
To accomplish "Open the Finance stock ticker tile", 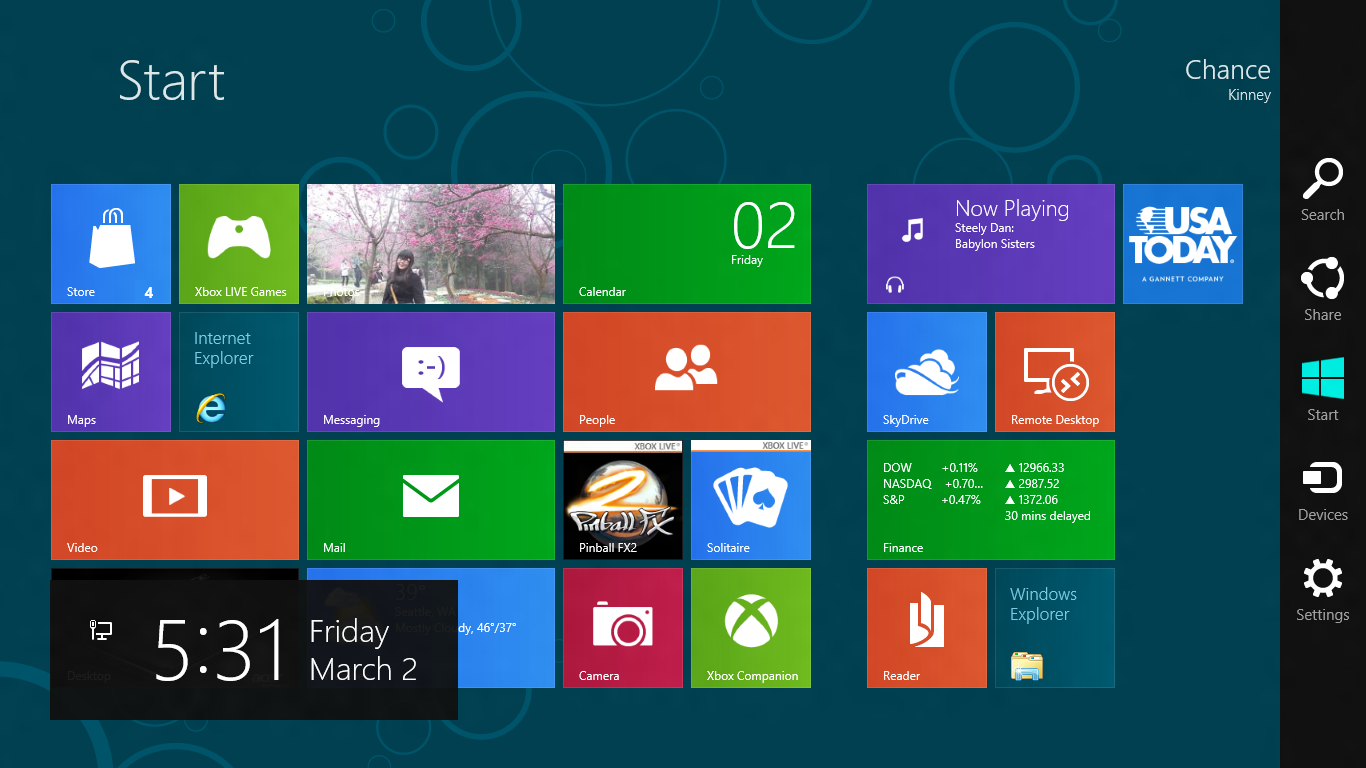I will pyautogui.click(x=990, y=500).
